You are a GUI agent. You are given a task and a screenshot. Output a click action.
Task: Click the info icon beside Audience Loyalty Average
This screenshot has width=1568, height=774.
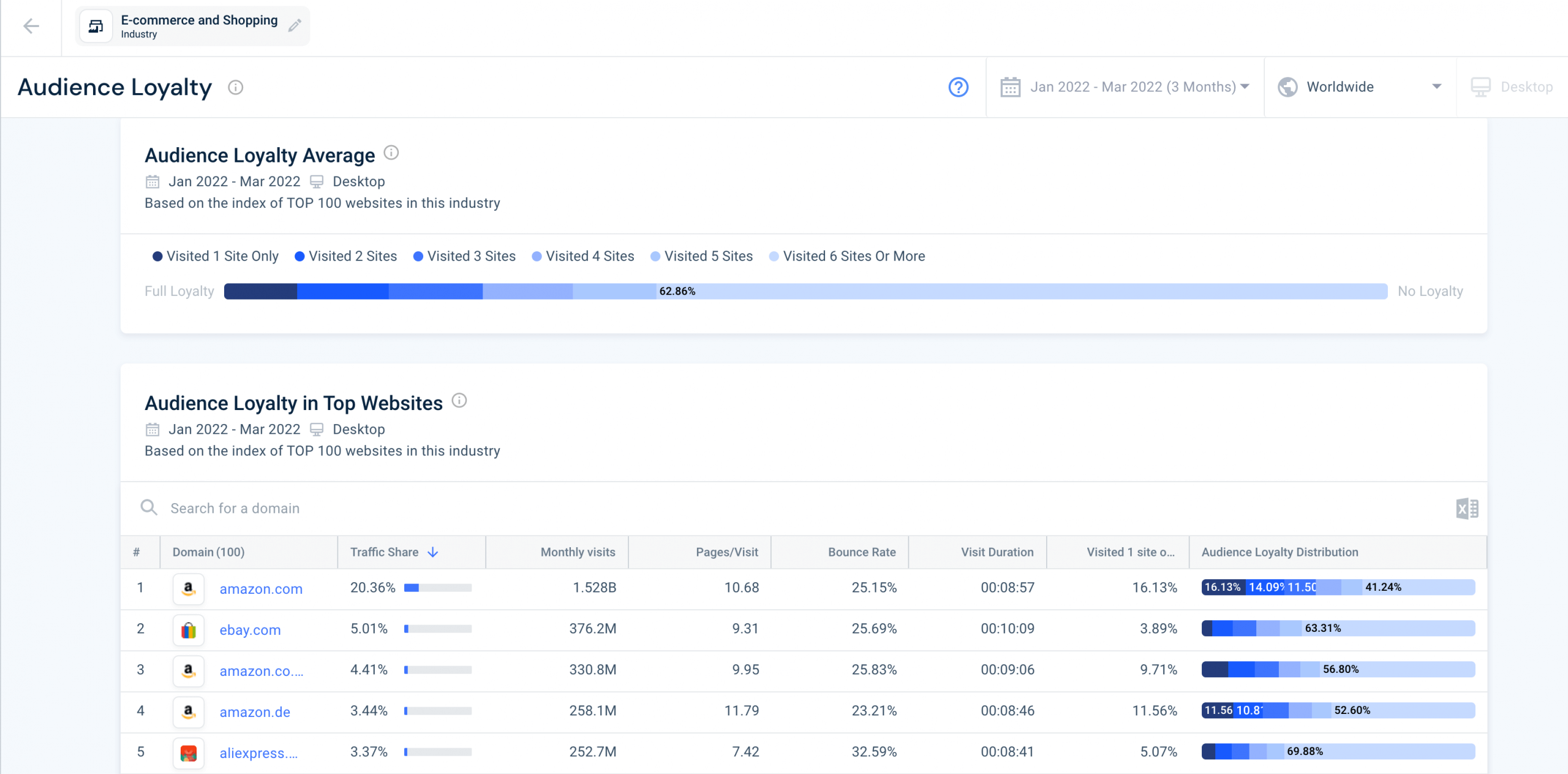(391, 153)
